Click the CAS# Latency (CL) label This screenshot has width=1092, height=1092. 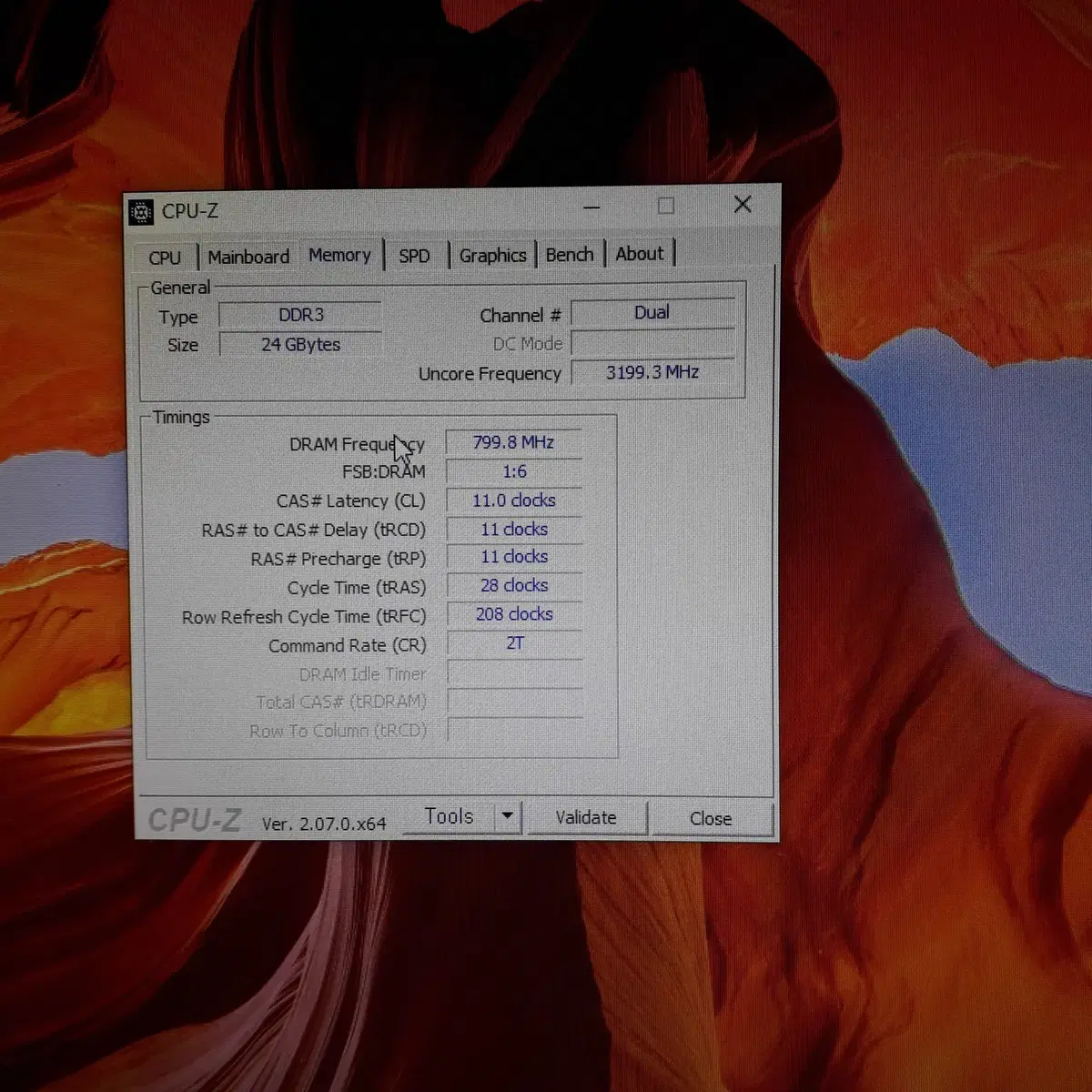[350, 501]
